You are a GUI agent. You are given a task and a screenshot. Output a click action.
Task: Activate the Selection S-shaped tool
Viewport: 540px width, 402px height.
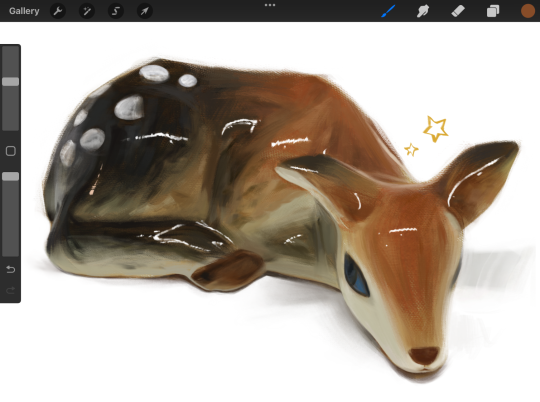(116, 11)
